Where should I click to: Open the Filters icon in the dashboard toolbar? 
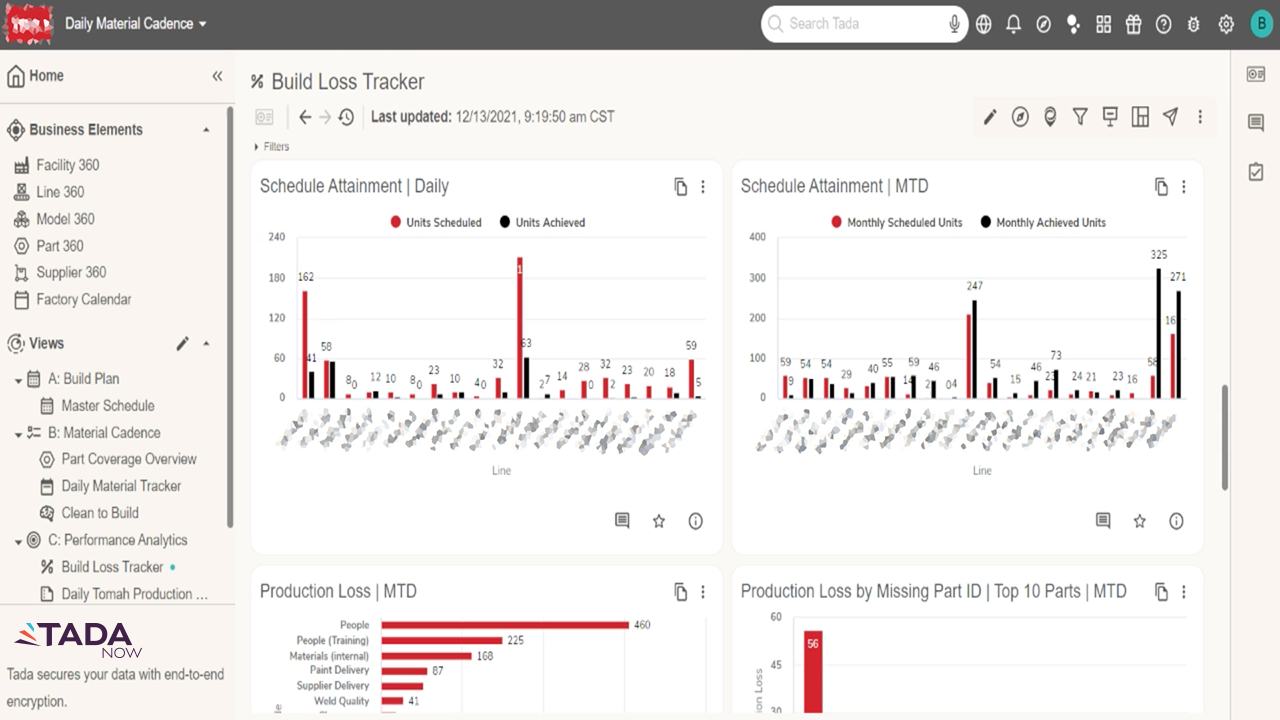pyautogui.click(x=1080, y=117)
